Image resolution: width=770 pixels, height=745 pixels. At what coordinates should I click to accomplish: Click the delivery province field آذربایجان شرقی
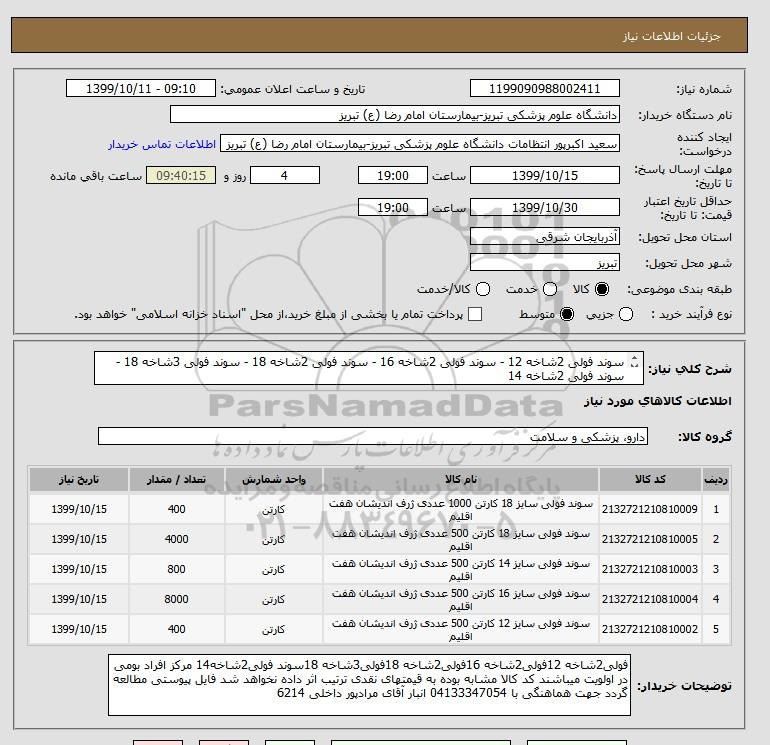(545, 237)
